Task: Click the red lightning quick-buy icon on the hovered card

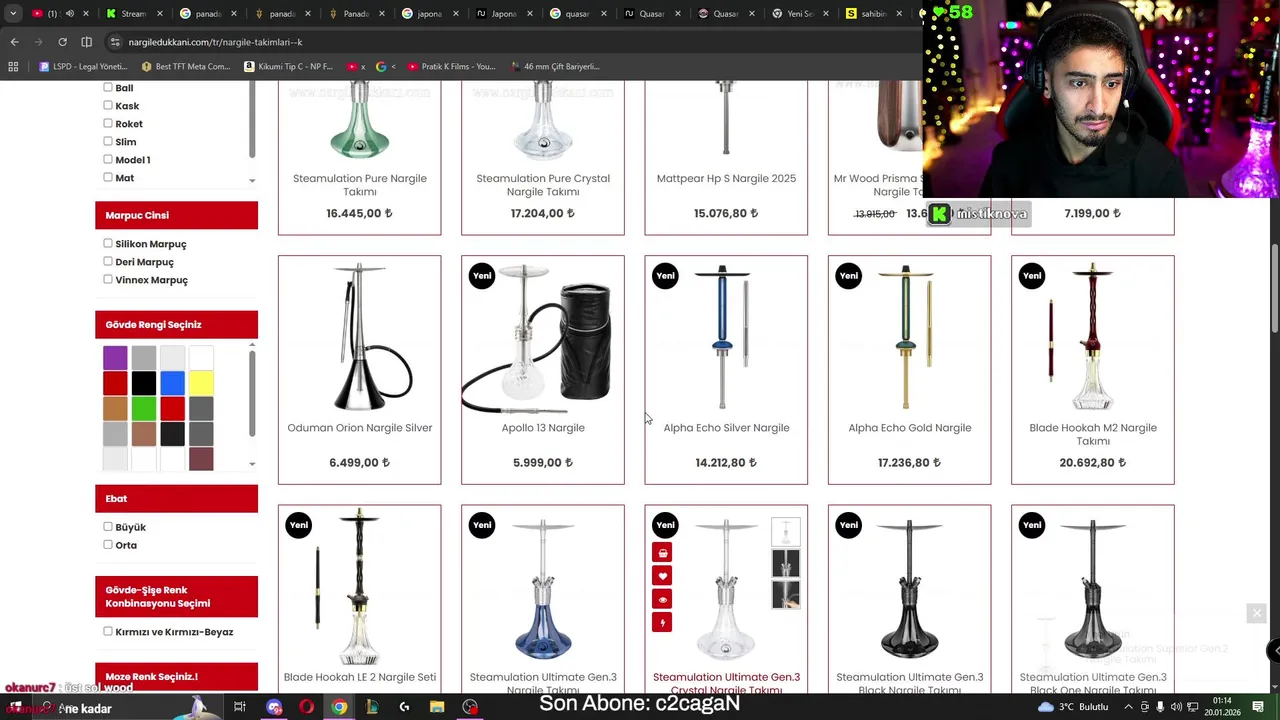Action: click(x=662, y=623)
